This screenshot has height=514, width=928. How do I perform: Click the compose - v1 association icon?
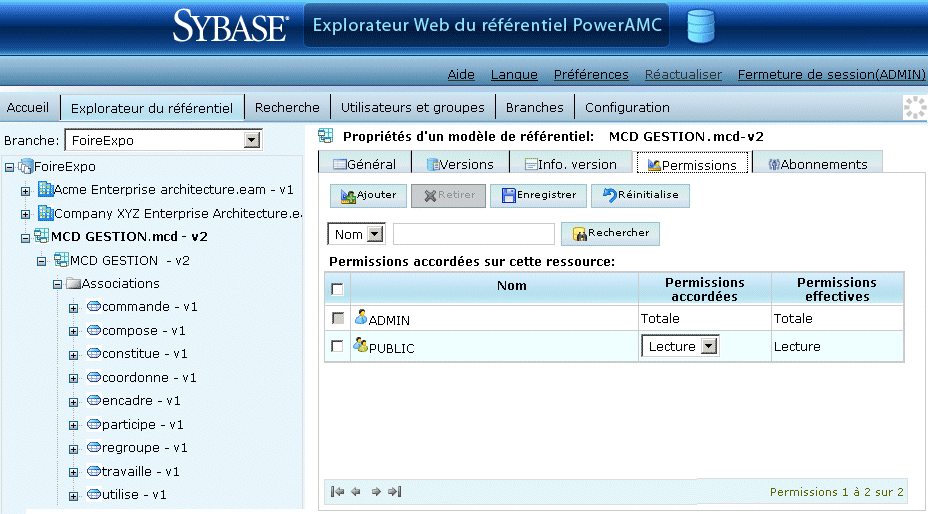(94, 330)
